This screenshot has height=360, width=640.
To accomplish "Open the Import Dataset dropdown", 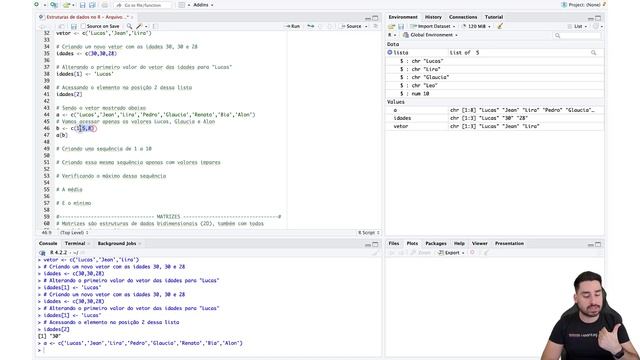I will click(433, 26).
